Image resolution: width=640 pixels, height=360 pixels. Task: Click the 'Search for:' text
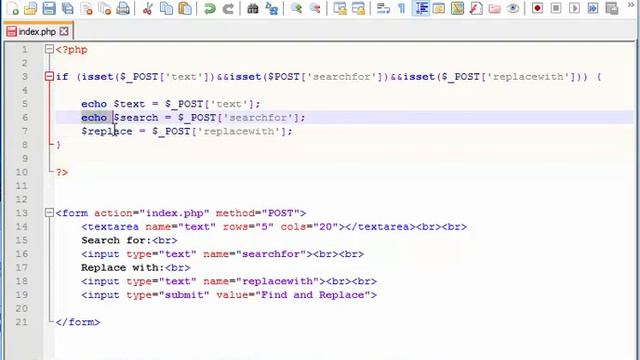[x=116, y=240]
